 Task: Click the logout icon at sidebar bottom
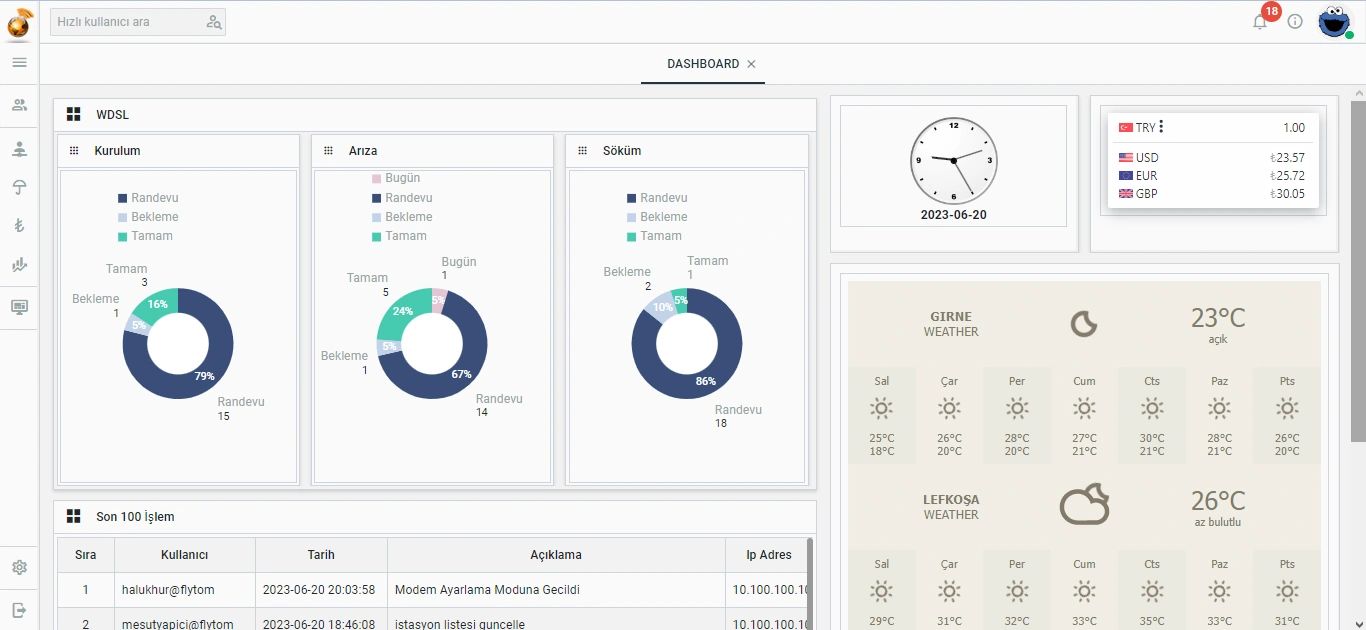click(19, 609)
